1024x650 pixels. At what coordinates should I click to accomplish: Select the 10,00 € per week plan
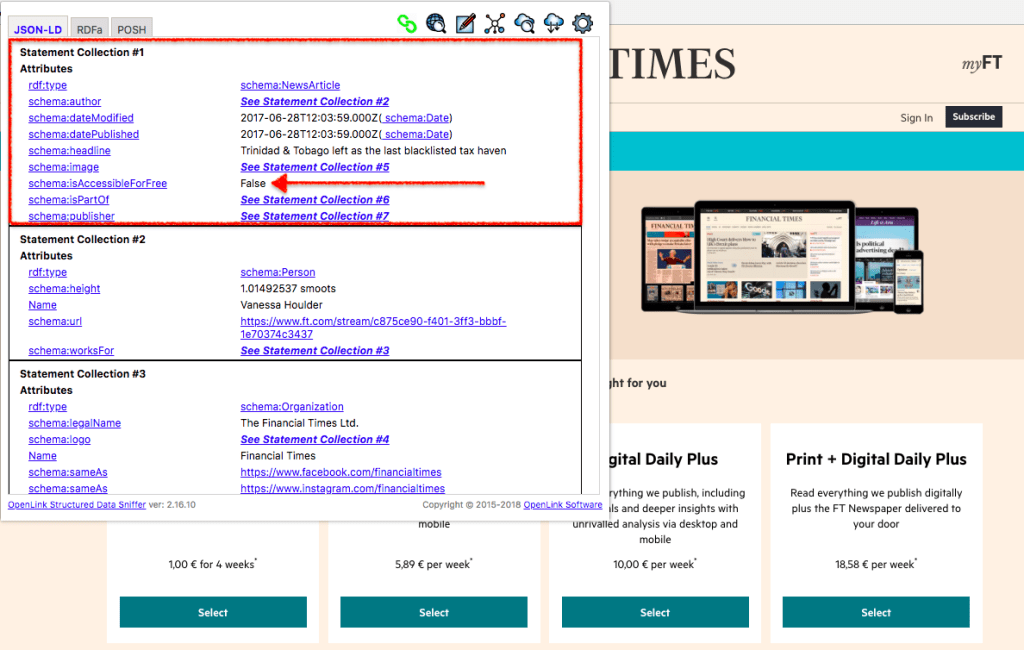pos(655,612)
